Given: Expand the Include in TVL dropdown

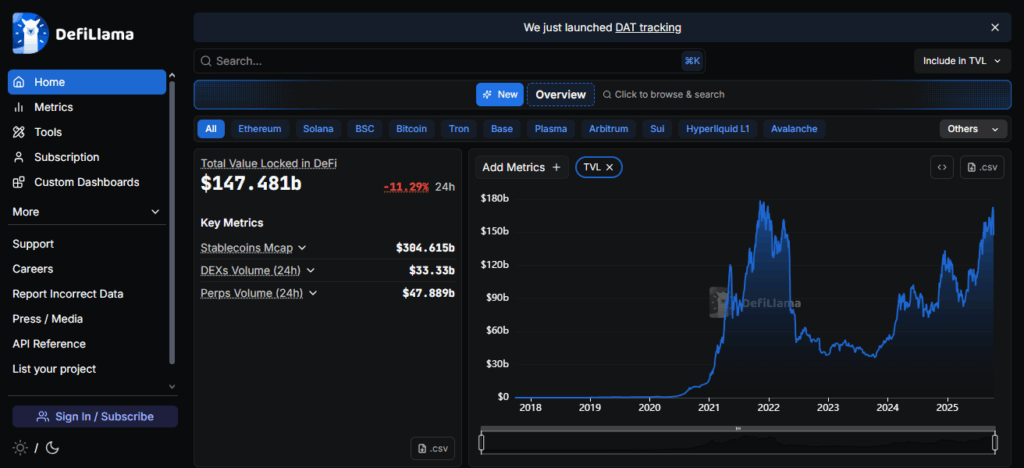Looking at the screenshot, I should pyautogui.click(x=961, y=61).
